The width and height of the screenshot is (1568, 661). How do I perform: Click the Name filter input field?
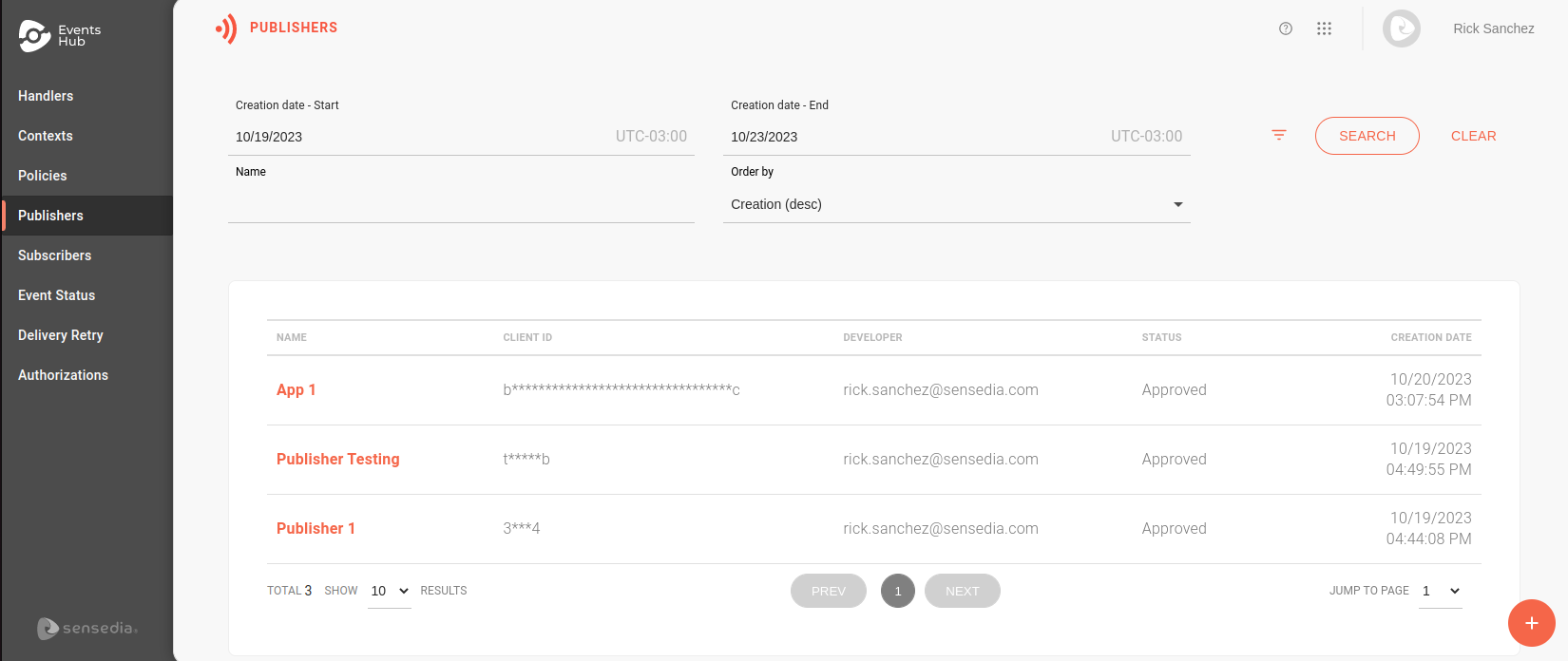tap(461, 204)
